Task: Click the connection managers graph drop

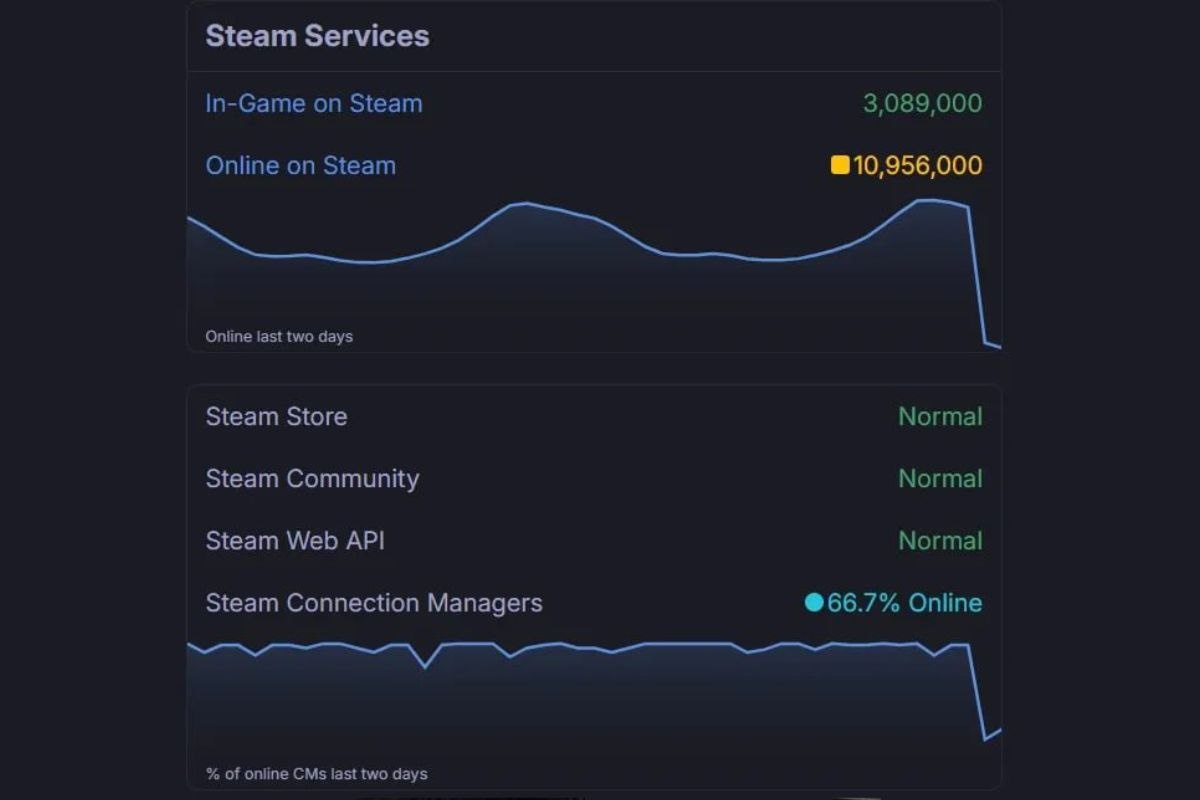Action: point(977,692)
